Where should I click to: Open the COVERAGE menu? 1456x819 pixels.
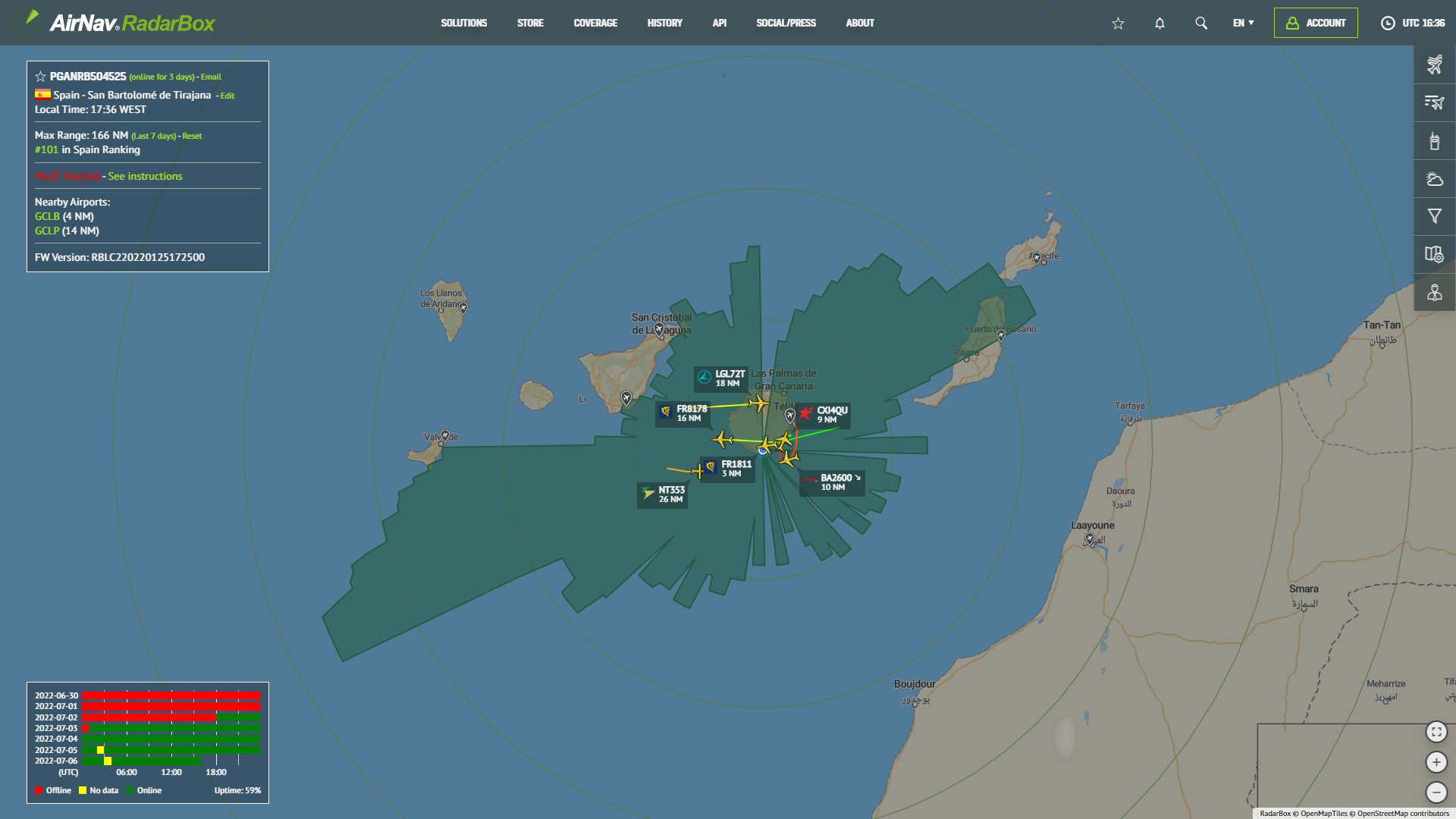595,24
